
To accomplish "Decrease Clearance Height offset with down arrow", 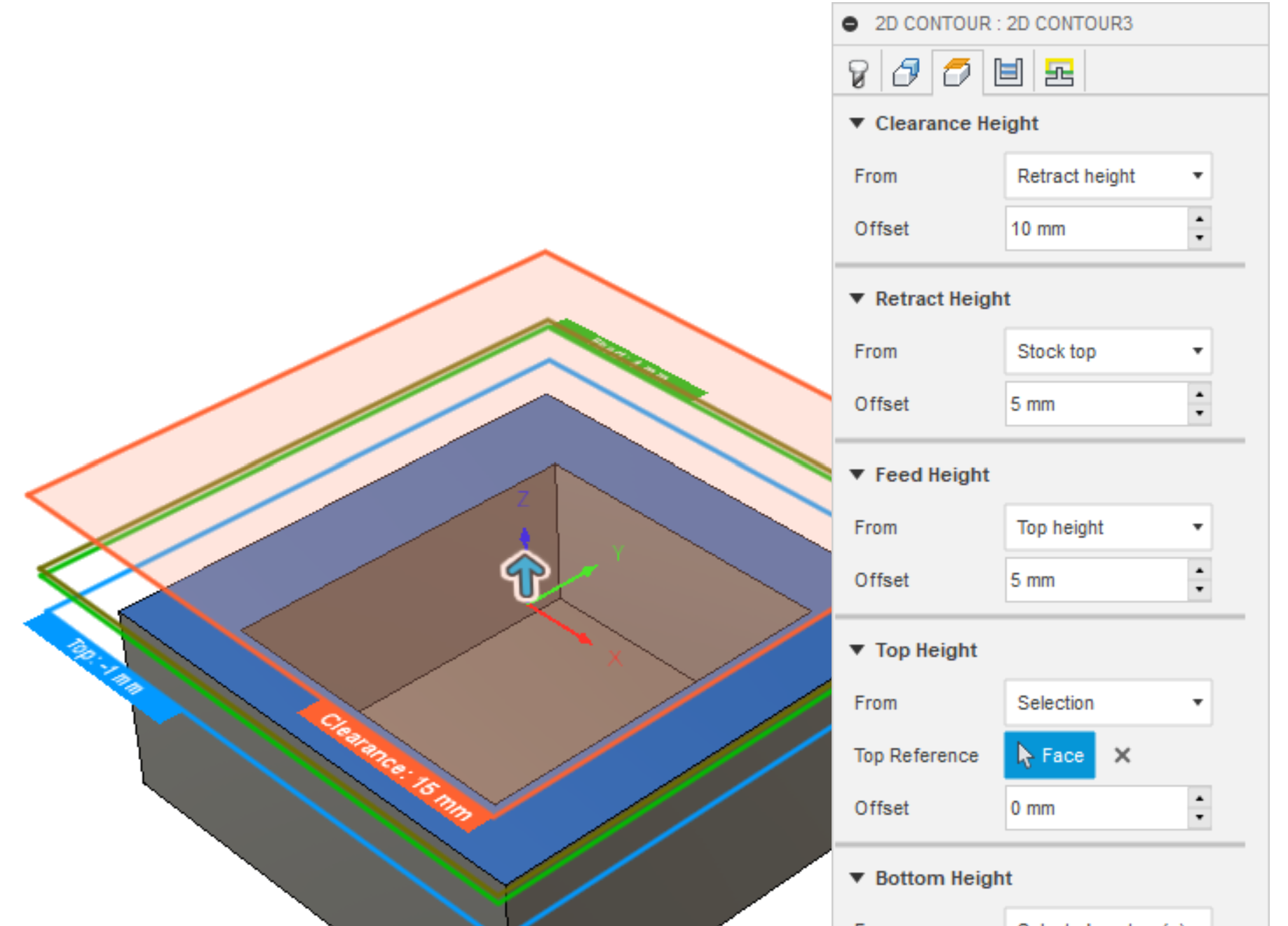I will pyautogui.click(x=1200, y=239).
